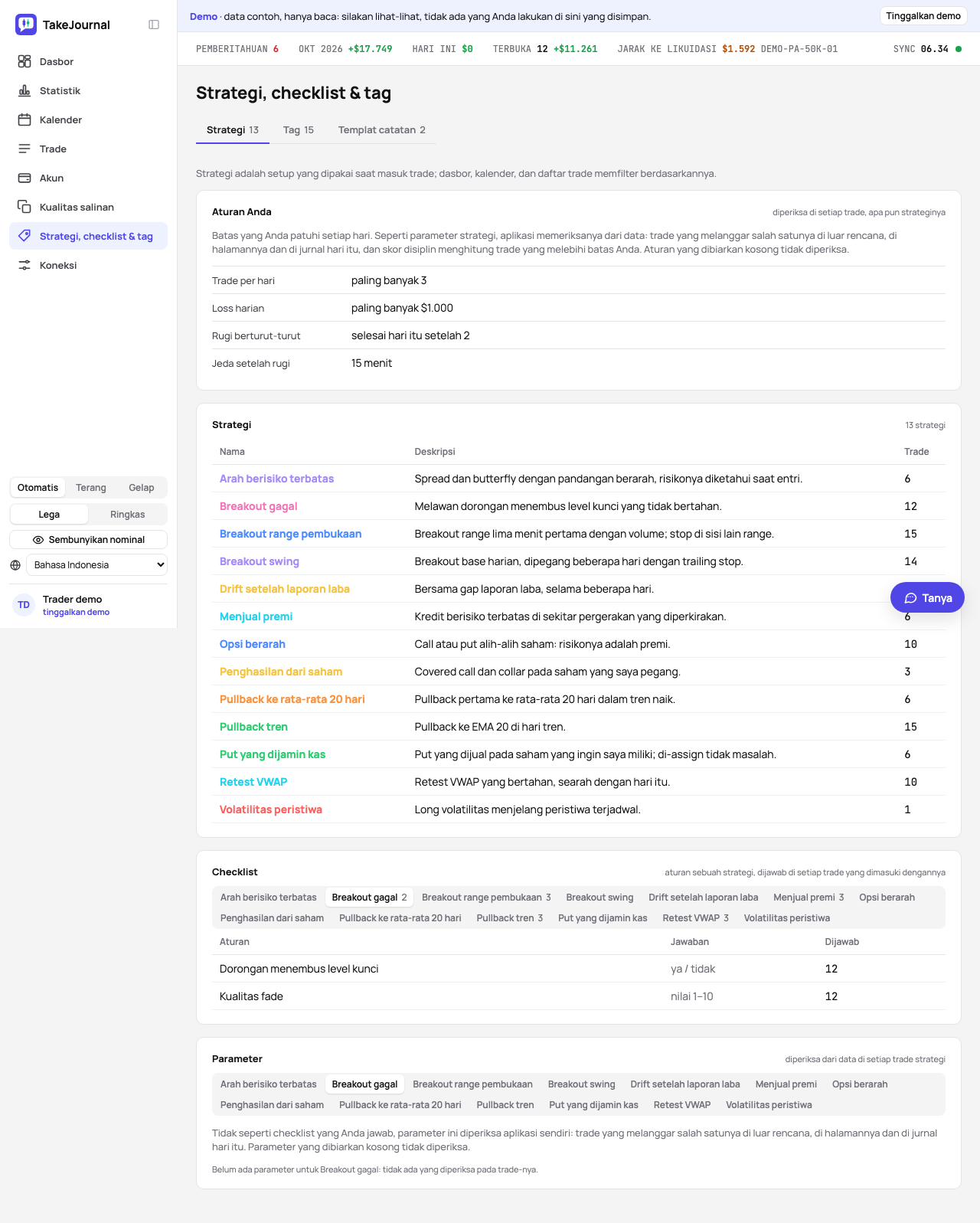The width and height of the screenshot is (980, 1223).
Task: Collapse the sidebar using the panel icon
Action: (154, 25)
